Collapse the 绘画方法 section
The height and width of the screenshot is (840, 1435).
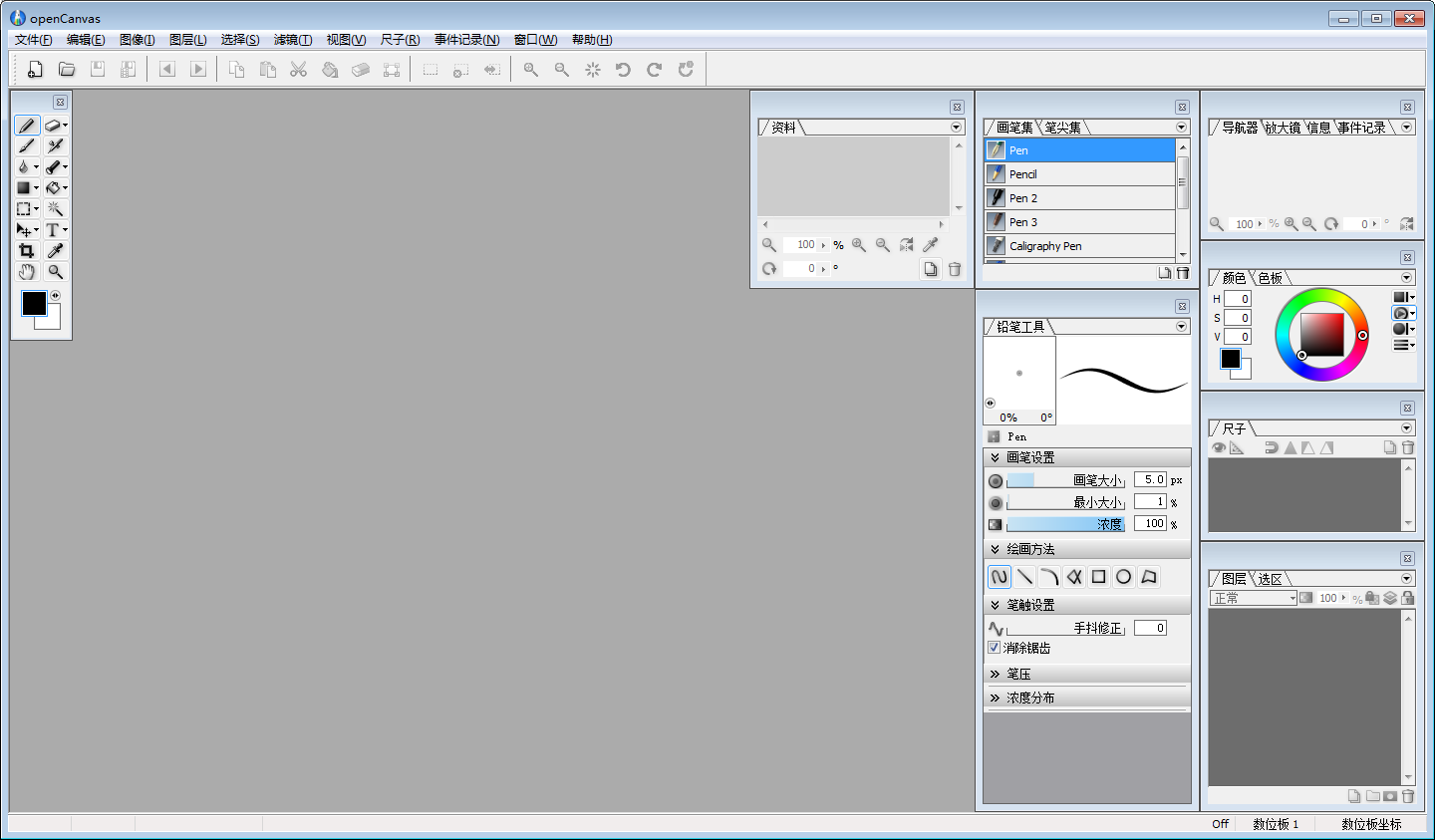(x=995, y=549)
